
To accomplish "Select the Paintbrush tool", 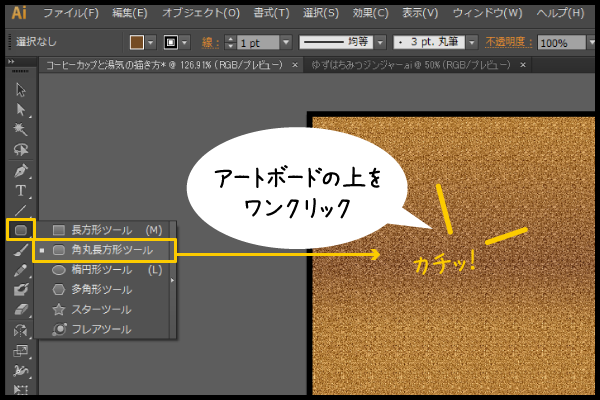I will pos(20,250).
